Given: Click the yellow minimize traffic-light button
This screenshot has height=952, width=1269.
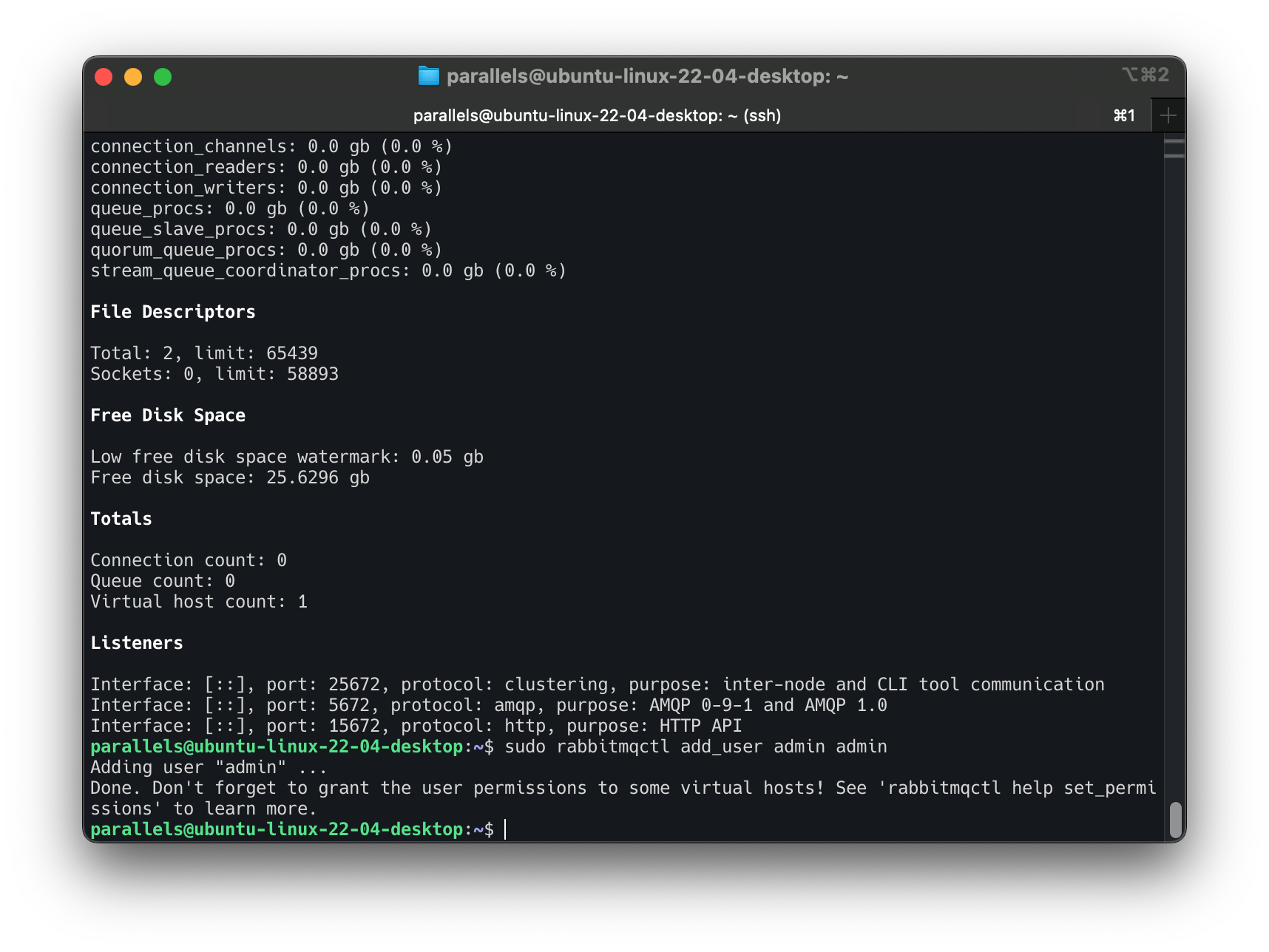Looking at the screenshot, I should [x=133, y=76].
